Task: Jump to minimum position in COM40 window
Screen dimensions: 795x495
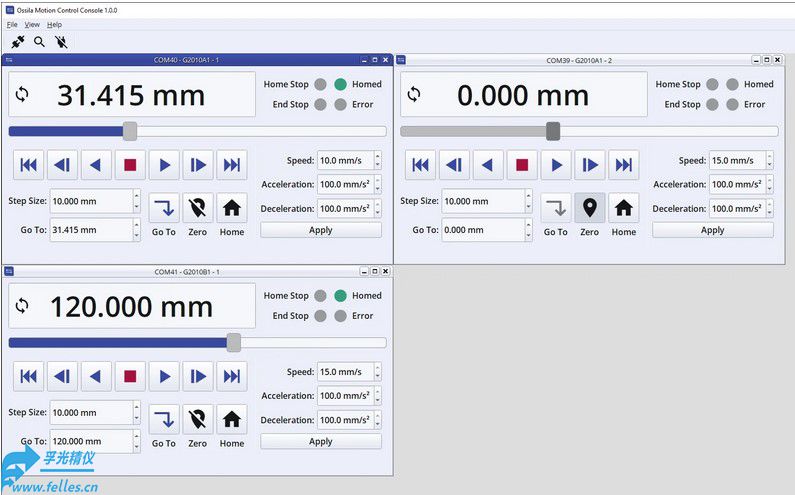Action: pos(29,164)
